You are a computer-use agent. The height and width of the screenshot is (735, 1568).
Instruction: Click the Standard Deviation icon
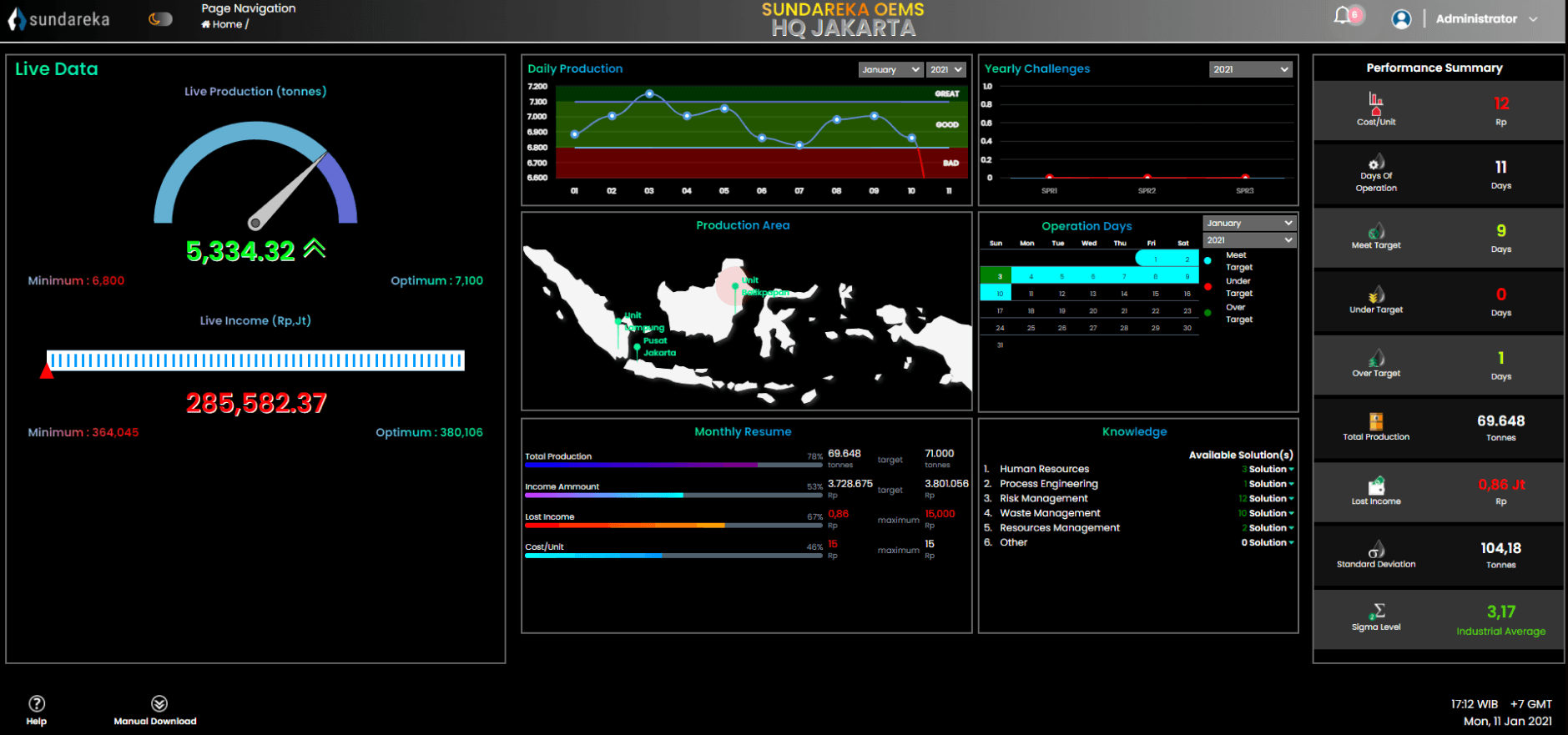(x=1376, y=549)
